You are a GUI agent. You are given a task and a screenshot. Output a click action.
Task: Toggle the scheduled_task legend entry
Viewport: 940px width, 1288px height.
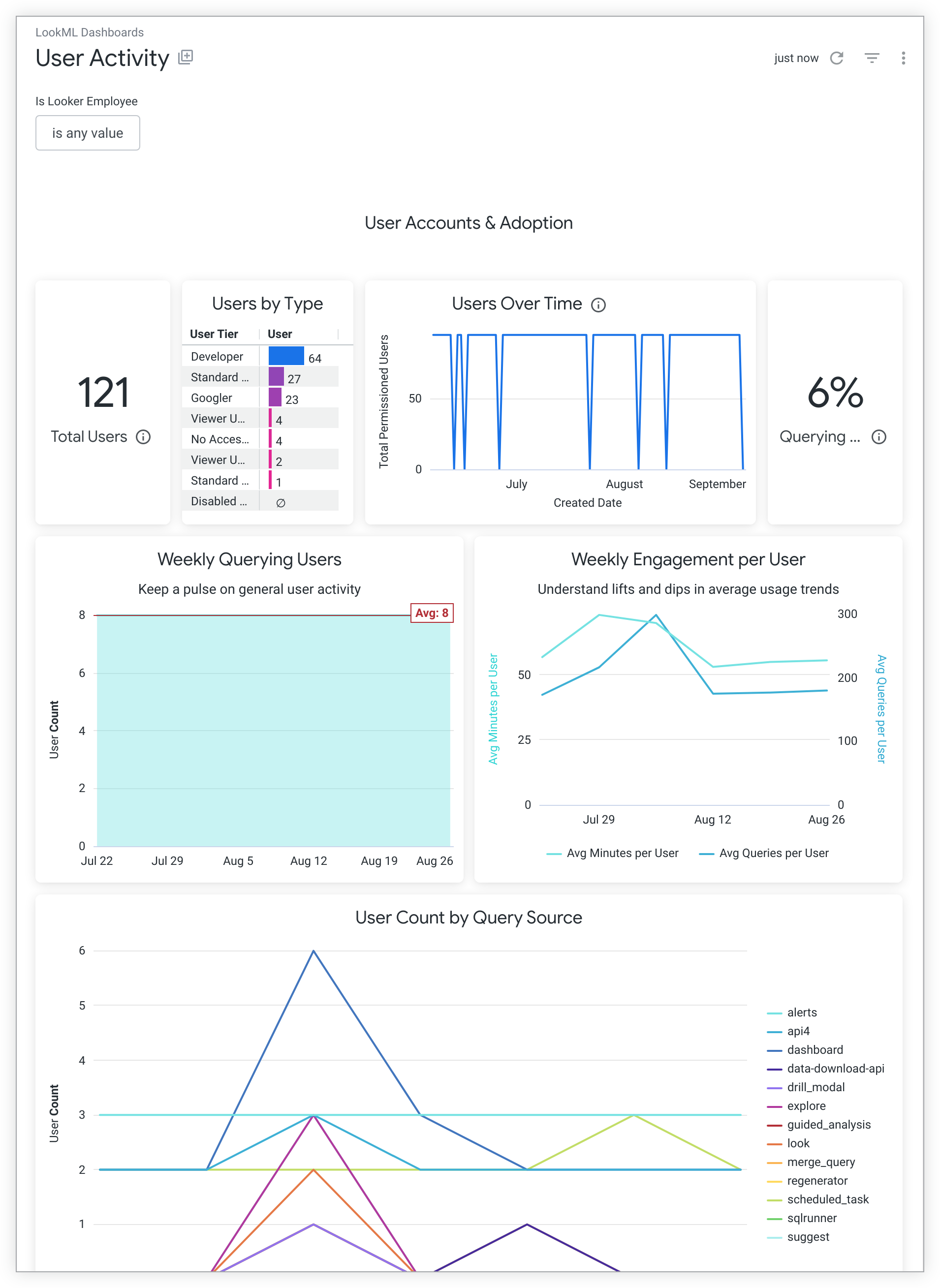tap(827, 1199)
